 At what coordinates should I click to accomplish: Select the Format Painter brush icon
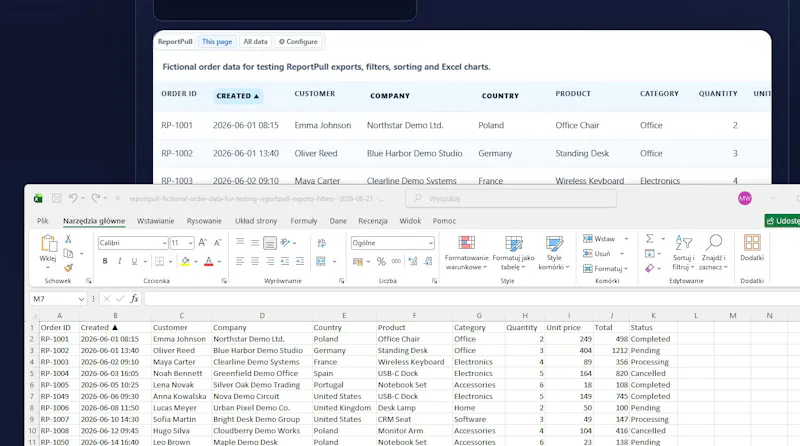click(68, 267)
